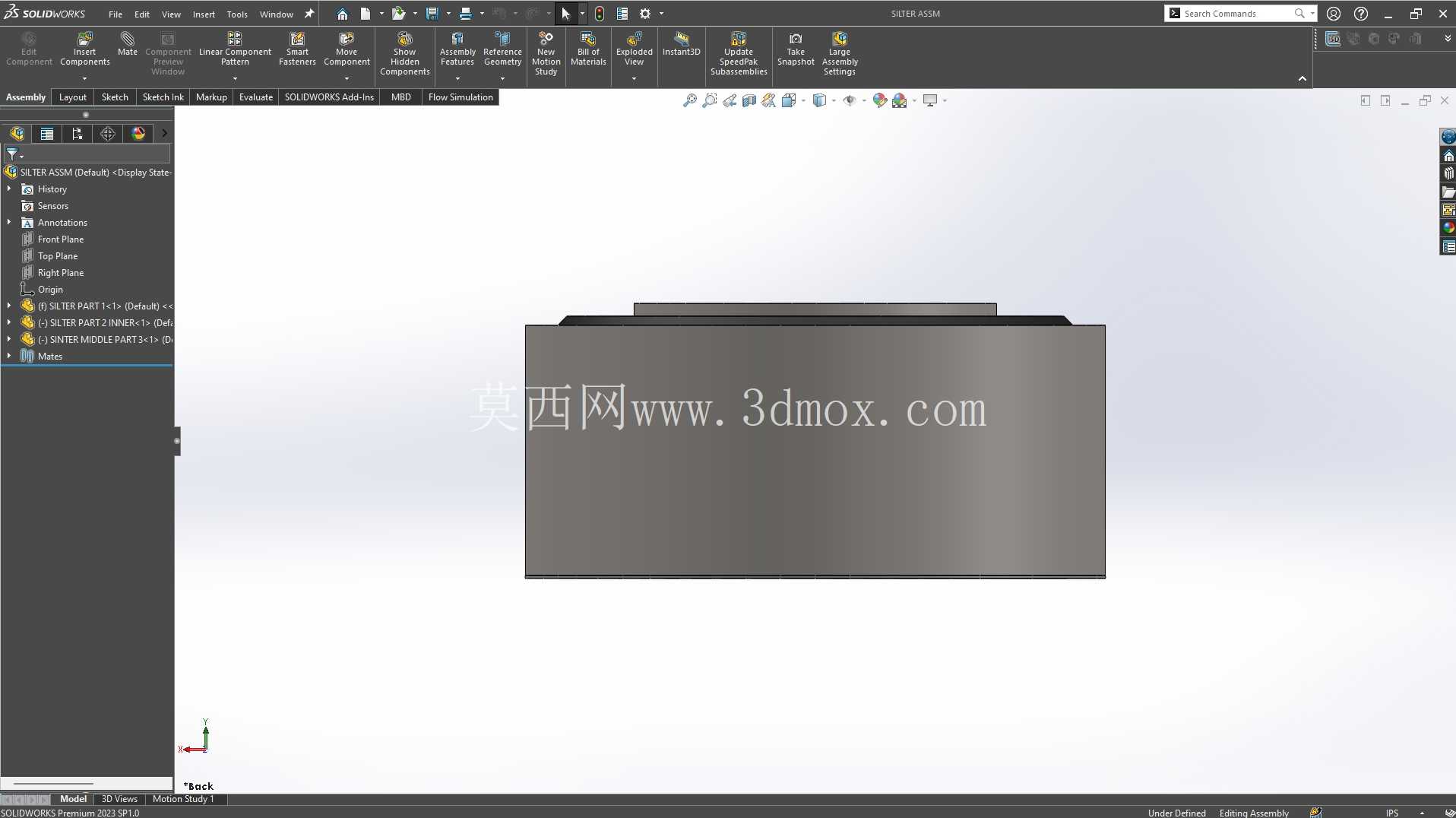Switch to SOLIDWORKS Add-Ins tab
The height and width of the screenshot is (818, 1456).
tap(329, 97)
